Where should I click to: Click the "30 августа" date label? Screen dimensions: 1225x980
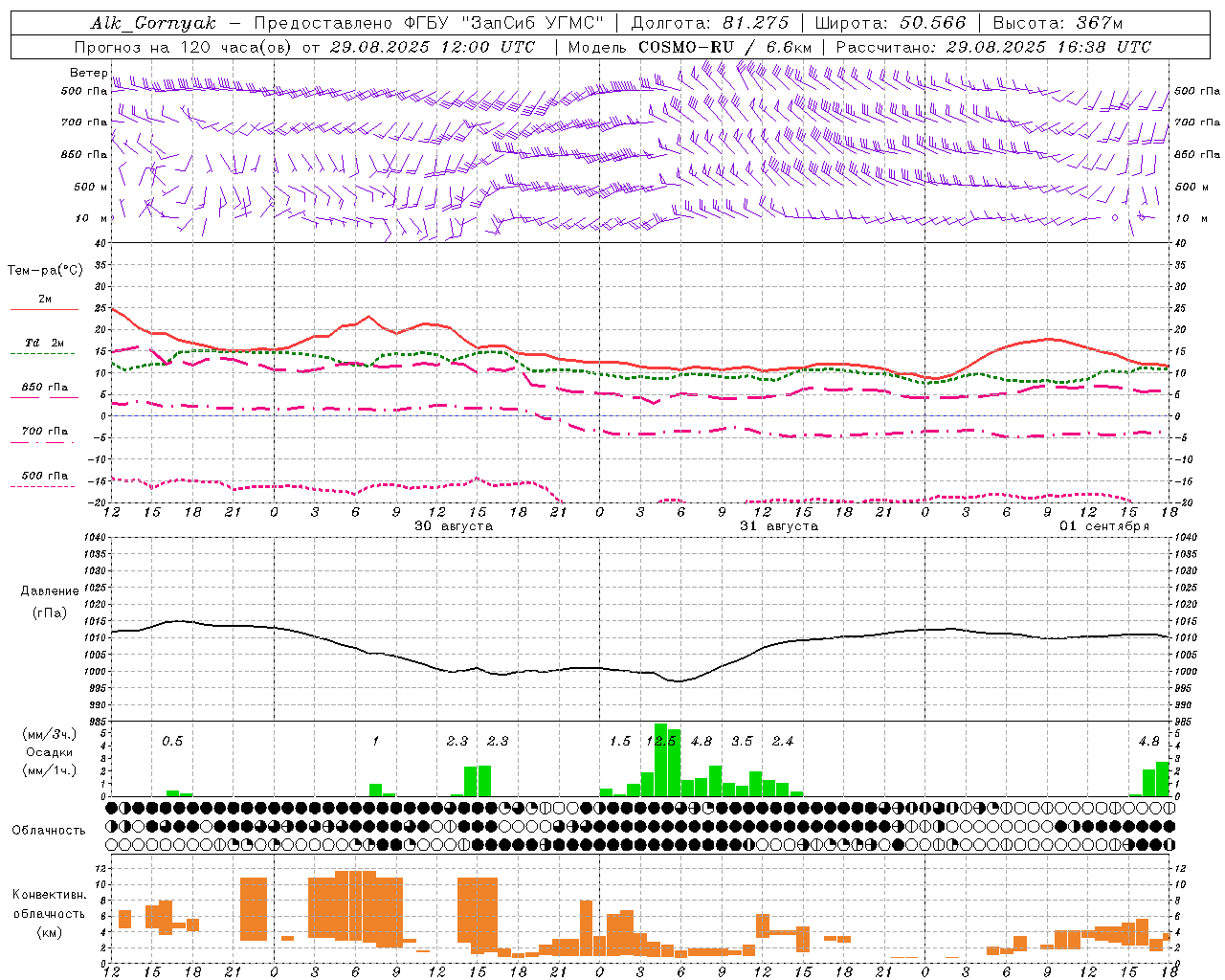(x=454, y=526)
